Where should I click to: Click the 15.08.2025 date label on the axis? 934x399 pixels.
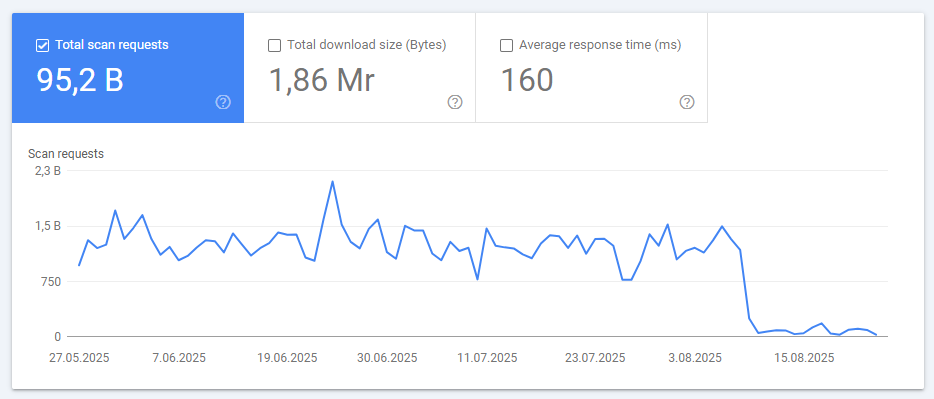pos(803,358)
